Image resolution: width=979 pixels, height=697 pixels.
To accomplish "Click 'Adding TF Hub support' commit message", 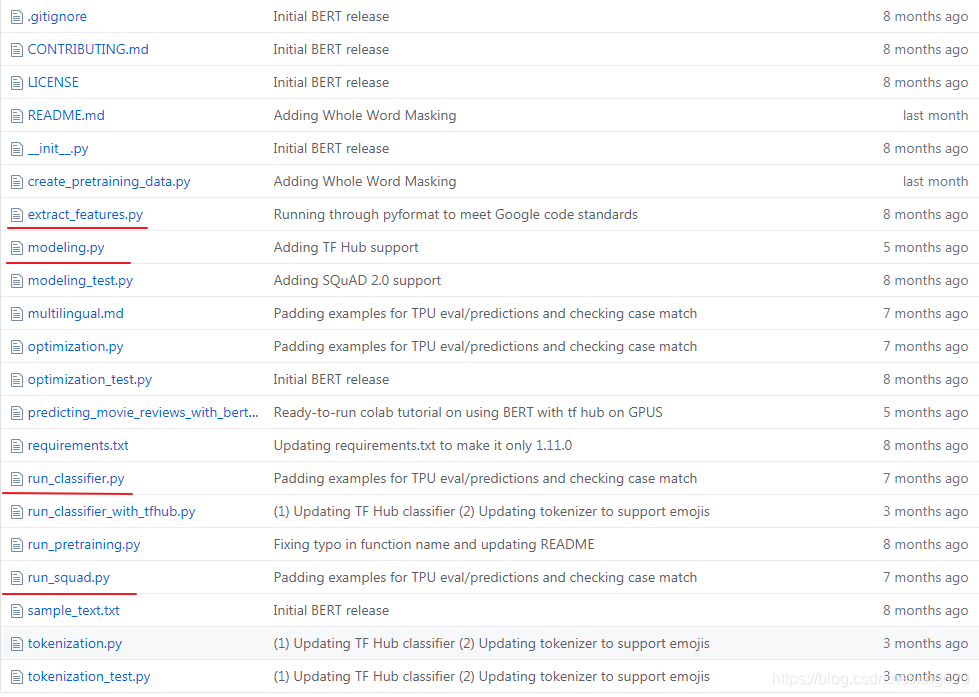I will 346,248.
